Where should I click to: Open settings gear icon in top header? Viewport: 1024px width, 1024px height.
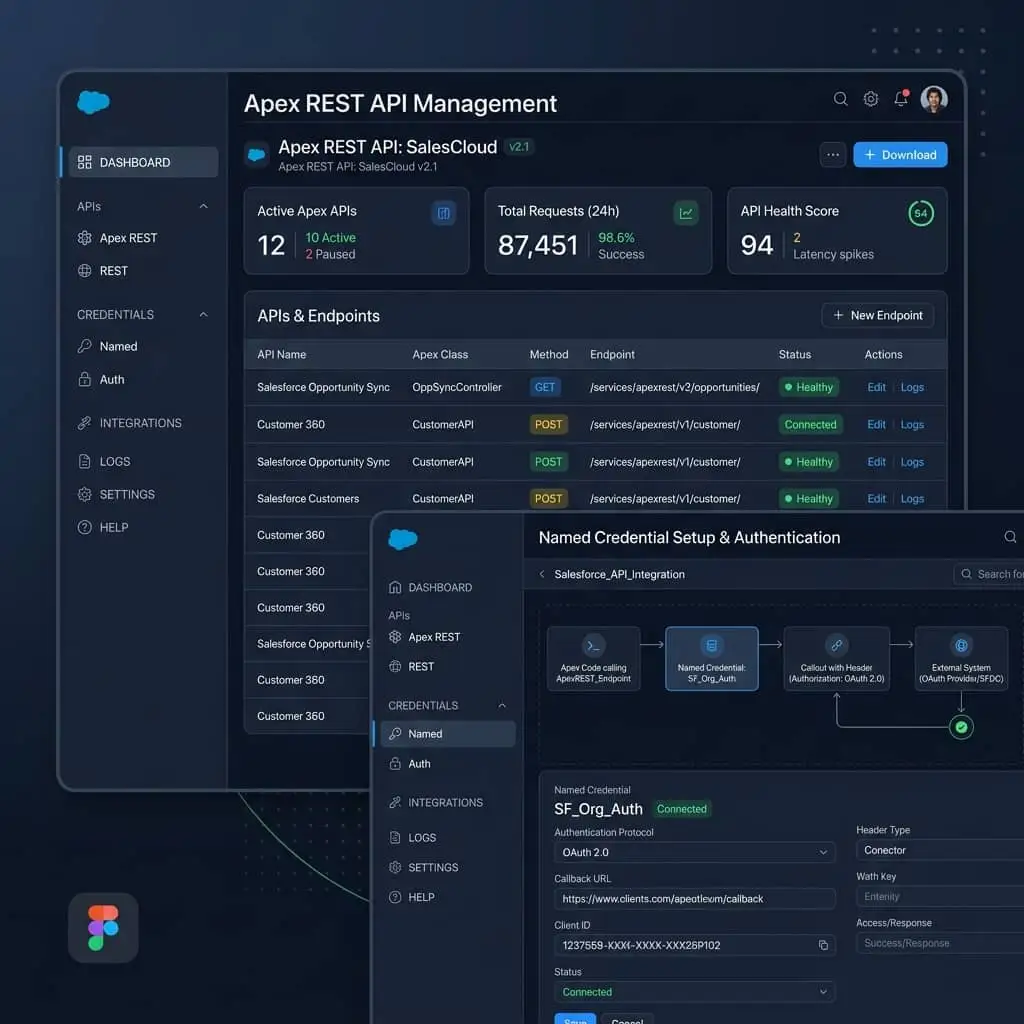(871, 99)
